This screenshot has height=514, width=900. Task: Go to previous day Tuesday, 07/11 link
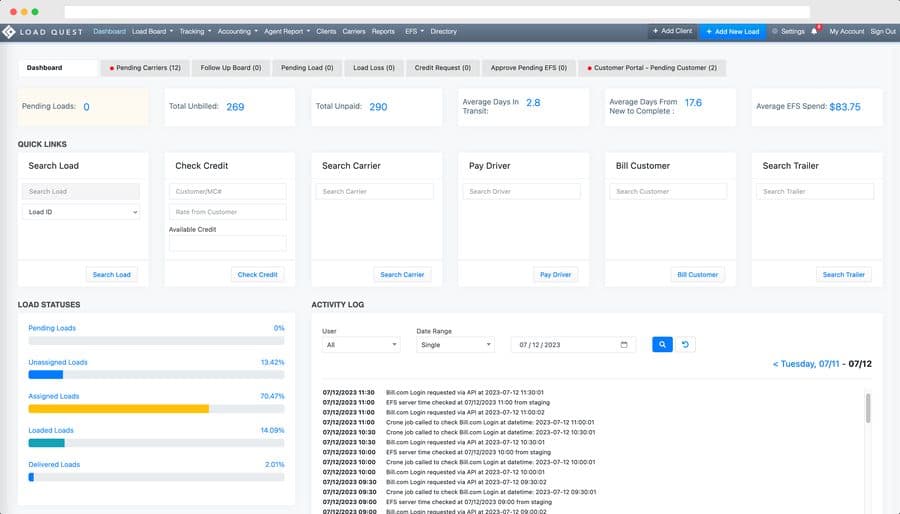pos(806,364)
